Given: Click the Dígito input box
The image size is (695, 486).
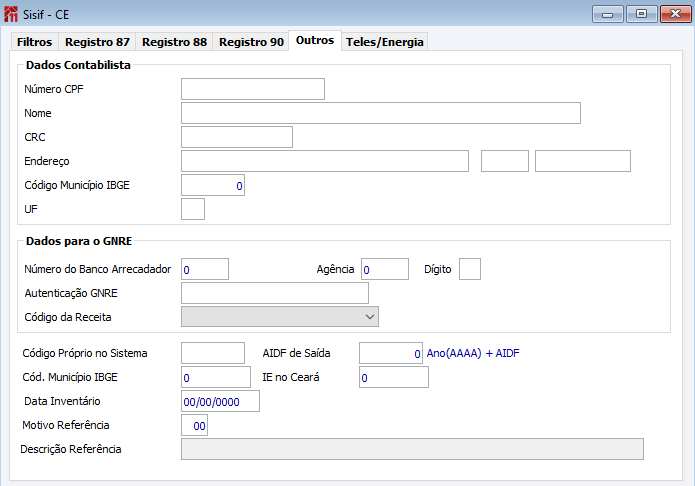Looking at the screenshot, I should click(470, 269).
